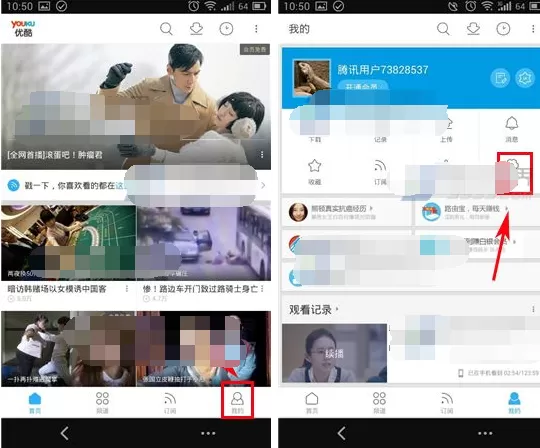
Task: Select 首页 home tab on left screen
Action: tap(35, 403)
